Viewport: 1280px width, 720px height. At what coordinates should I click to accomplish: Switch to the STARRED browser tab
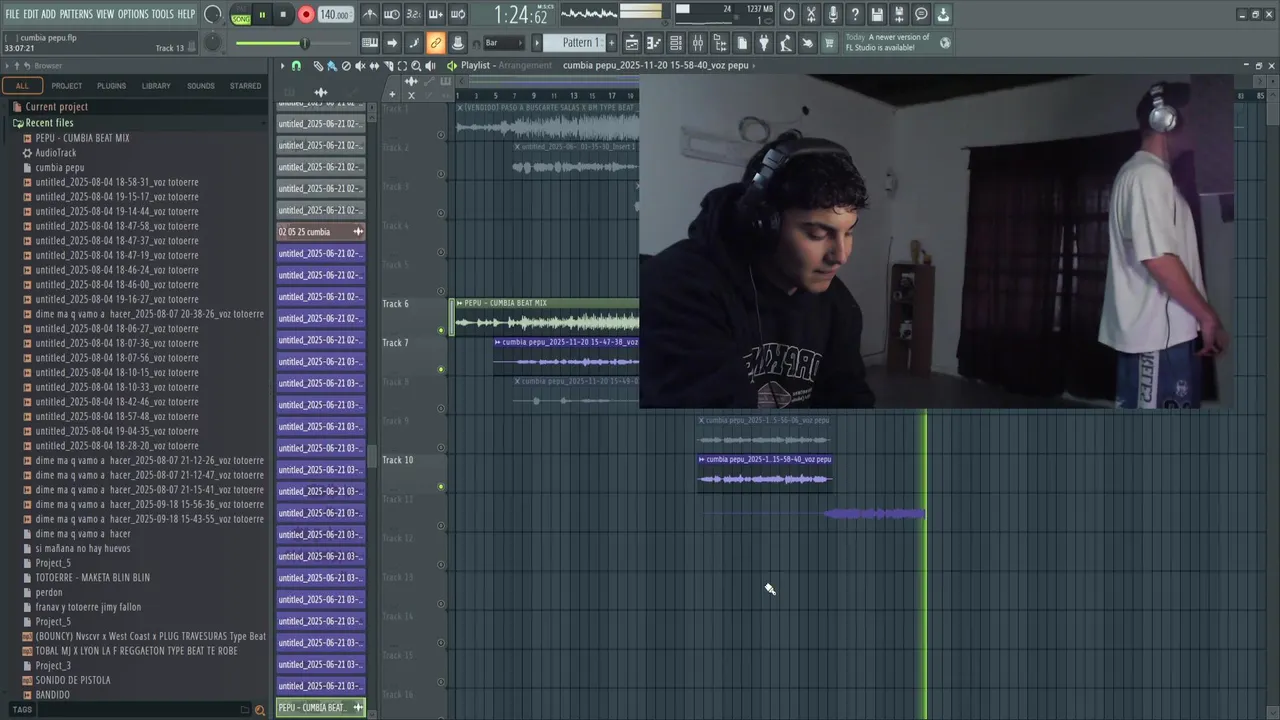[x=246, y=86]
